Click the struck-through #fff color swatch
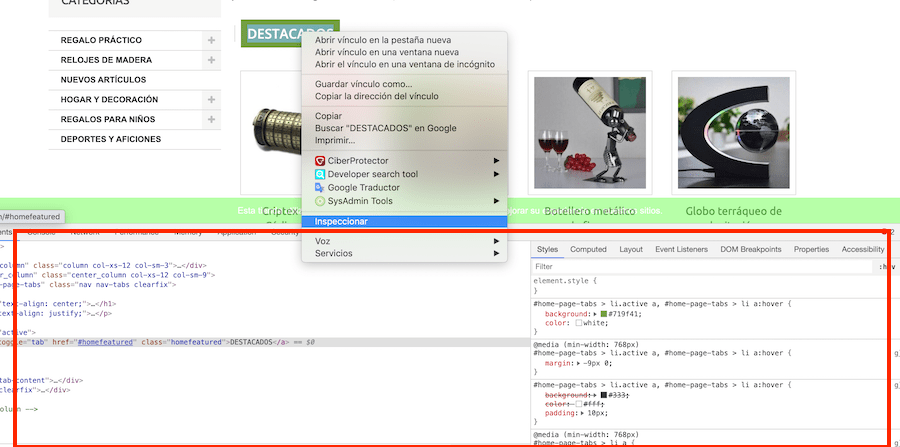The width and height of the screenshot is (900, 447). click(579, 404)
